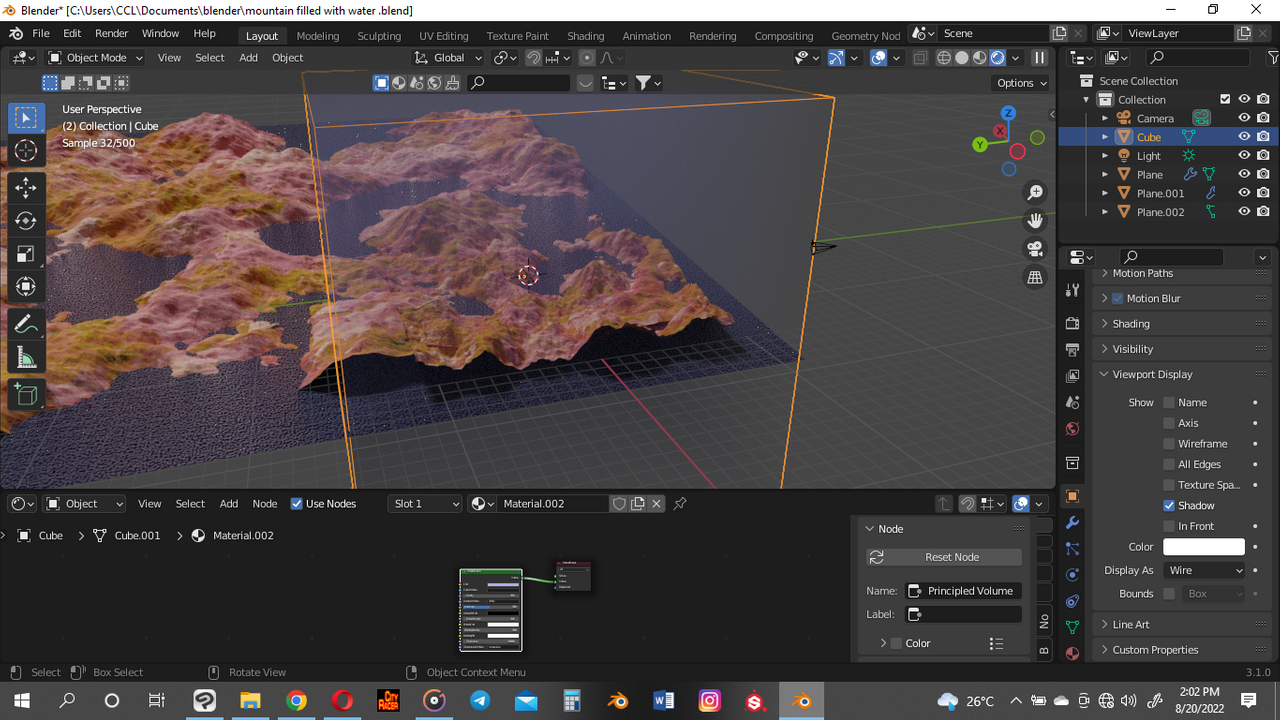1280x720 pixels.
Task: Select the Cursor tool in the viewport toolbar
Action: 26,151
